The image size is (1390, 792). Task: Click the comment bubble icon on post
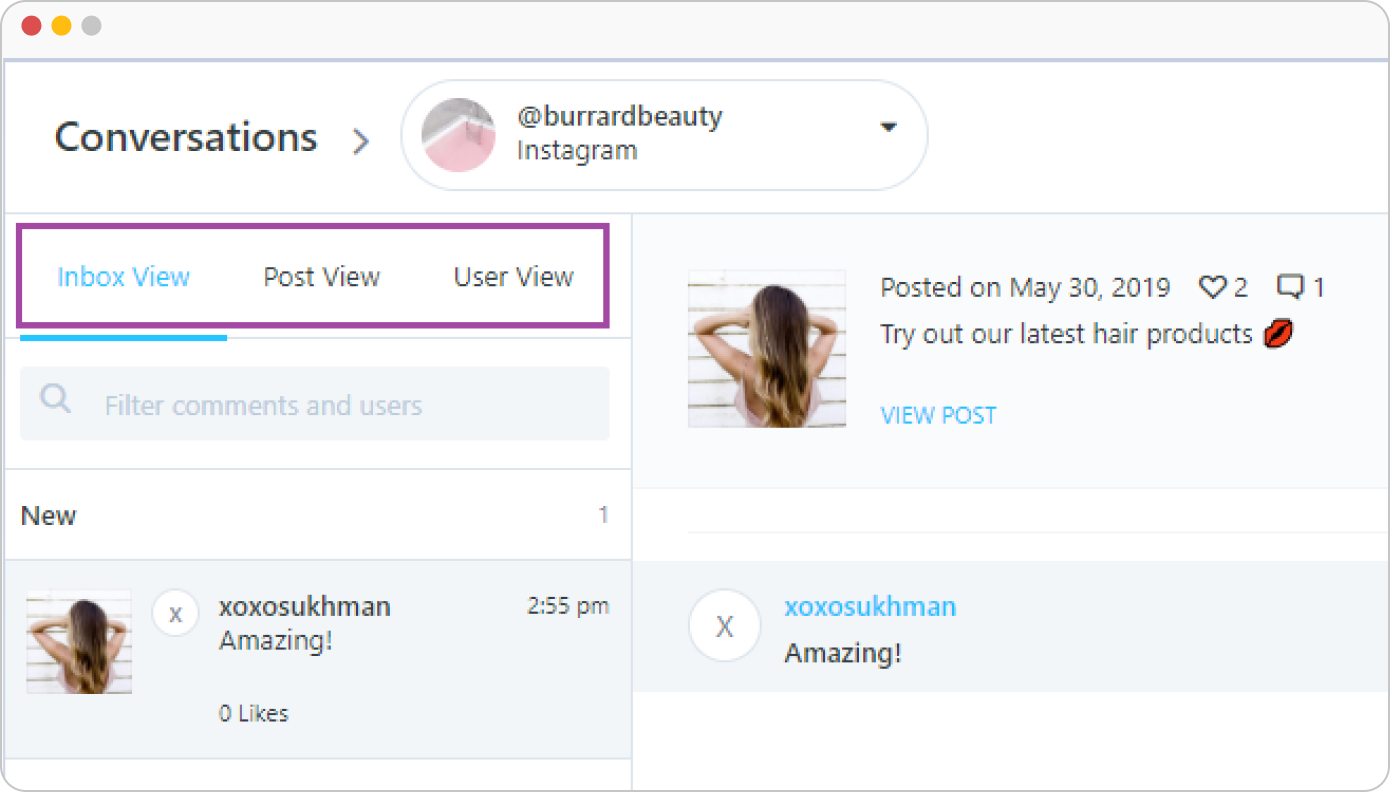pos(1291,288)
